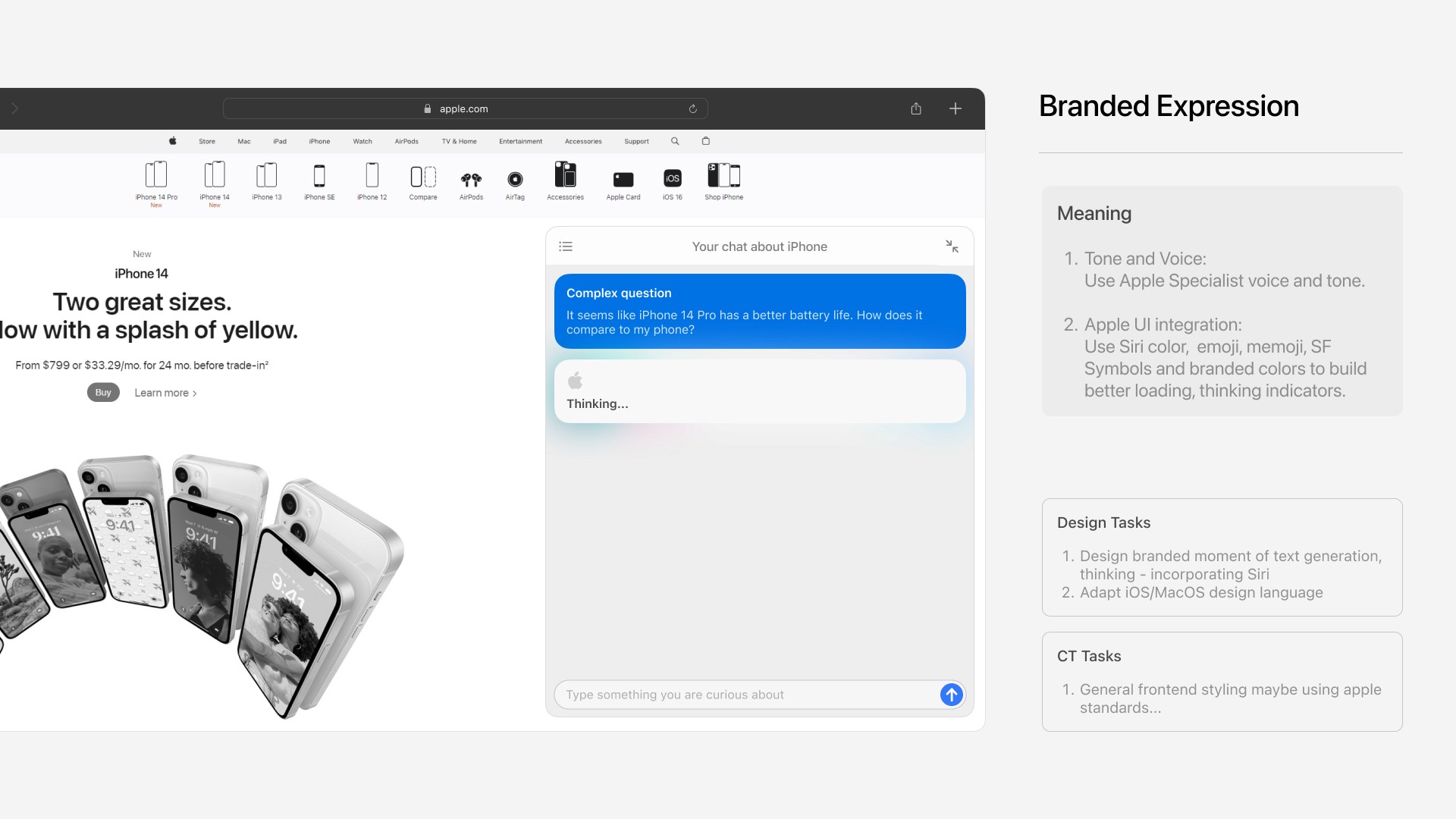Click the 'Apple UI integration:' list item
This screenshot has width=1456, height=819.
[x=1163, y=325]
